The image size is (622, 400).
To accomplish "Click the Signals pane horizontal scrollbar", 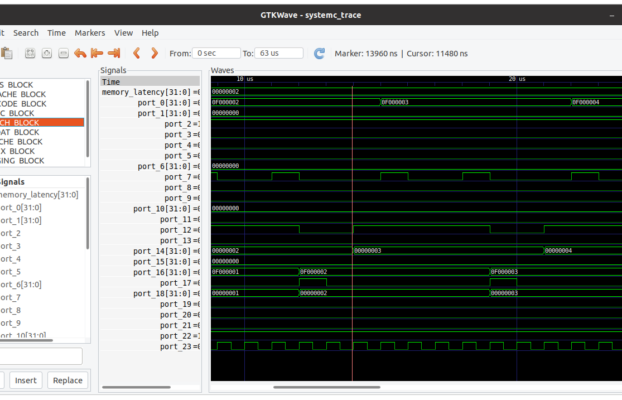I will pyautogui.click(x=136, y=387).
